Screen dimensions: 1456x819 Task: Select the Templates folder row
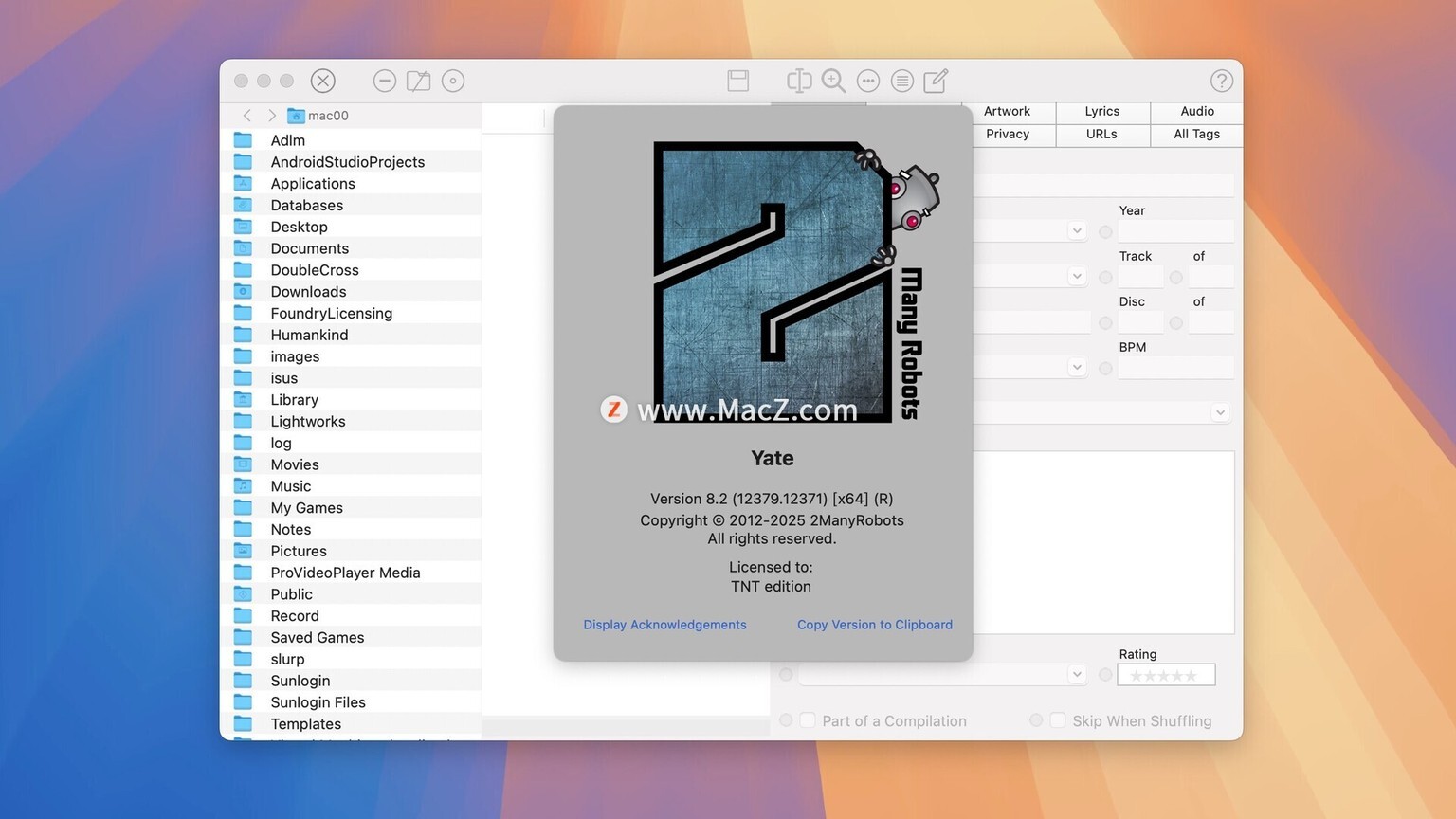coord(351,724)
